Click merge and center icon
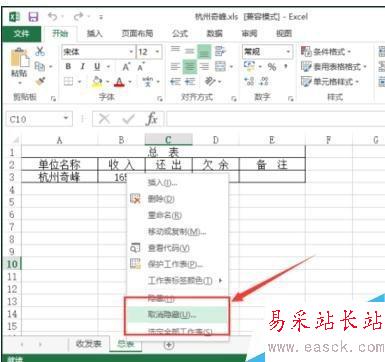The width and height of the screenshot is (385, 362). click(x=220, y=66)
